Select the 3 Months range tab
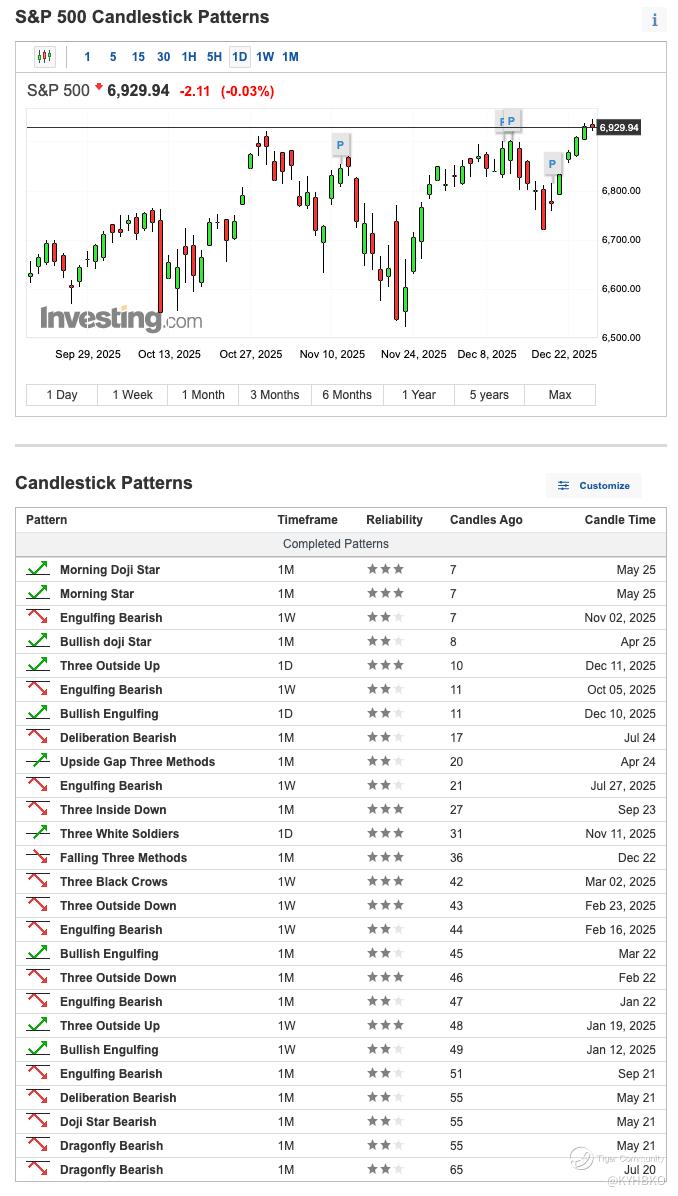The image size is (678, 1196). pyautogui.click(x=275, y=395)
